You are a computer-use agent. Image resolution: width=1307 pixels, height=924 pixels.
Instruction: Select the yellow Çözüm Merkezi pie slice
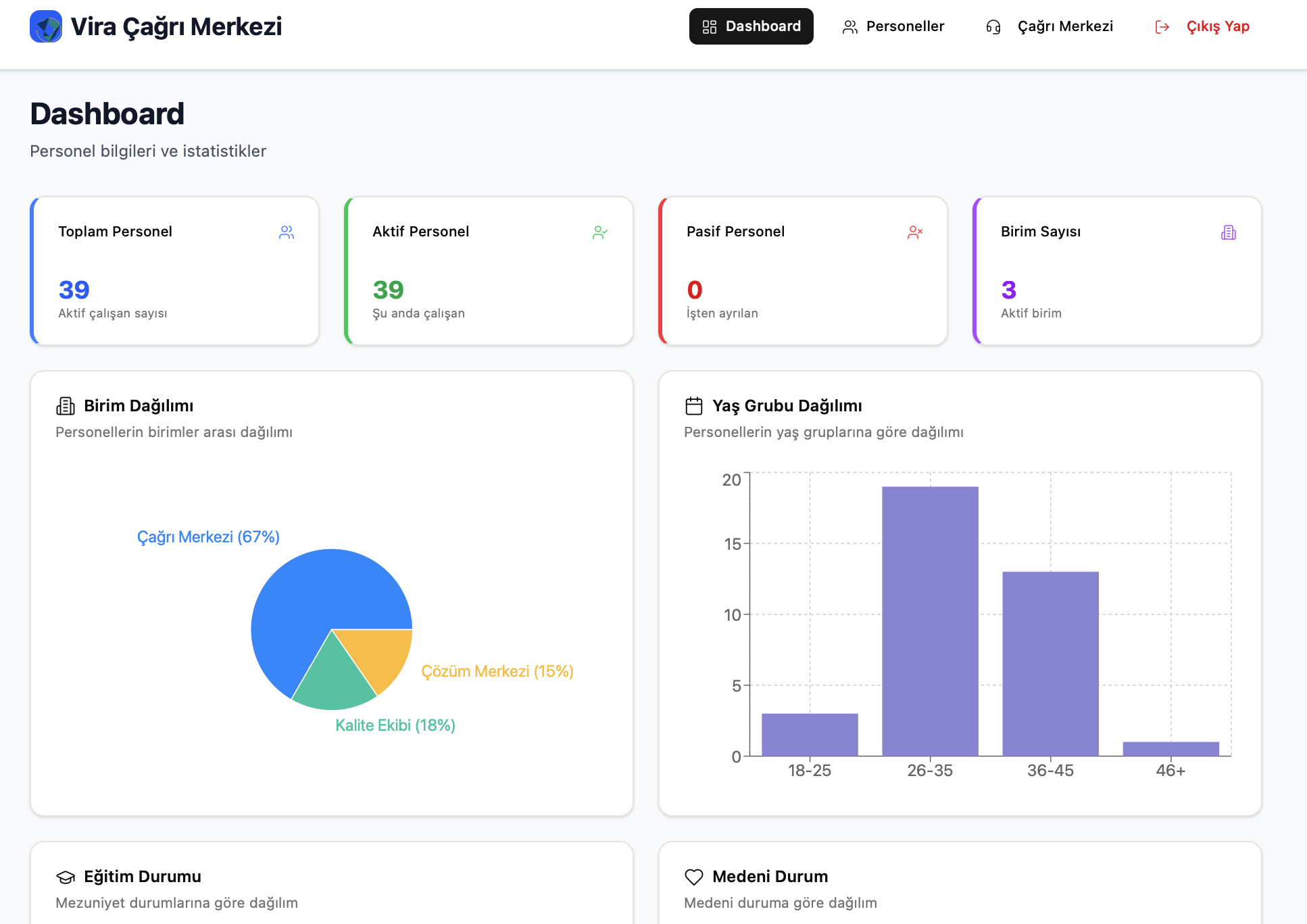[x=382, y=654]
